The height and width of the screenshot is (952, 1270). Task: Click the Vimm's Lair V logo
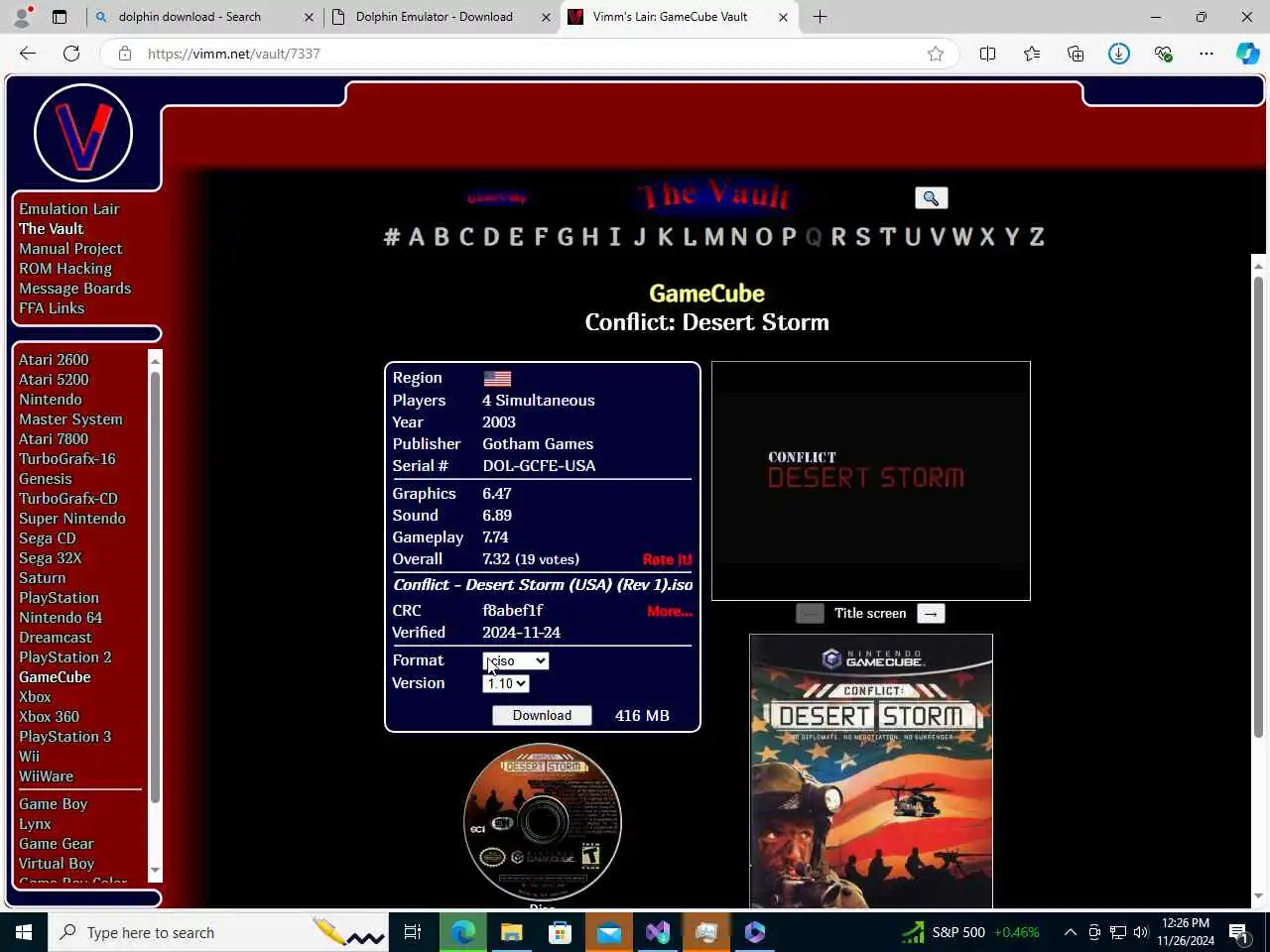click(x=83, y=133)
